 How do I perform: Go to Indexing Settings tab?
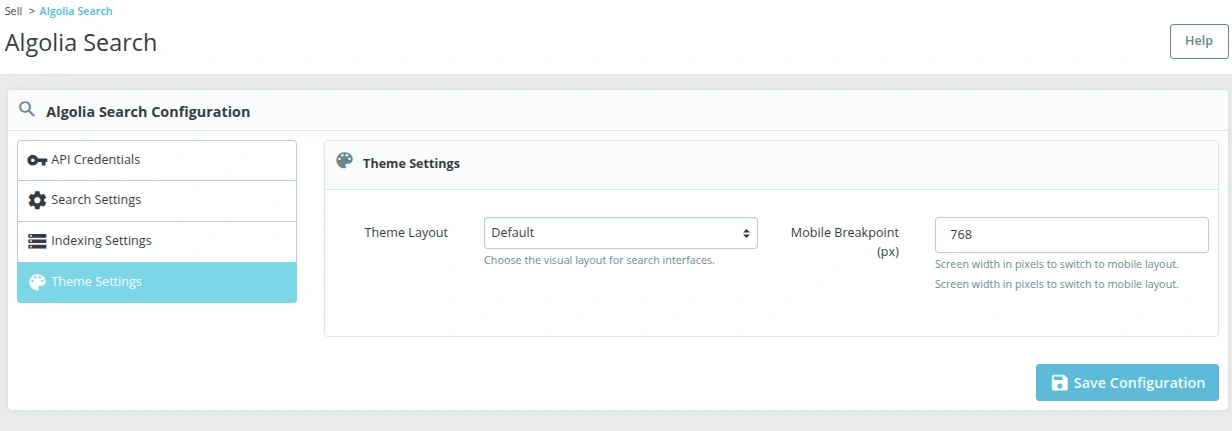[x=157, y=242]
